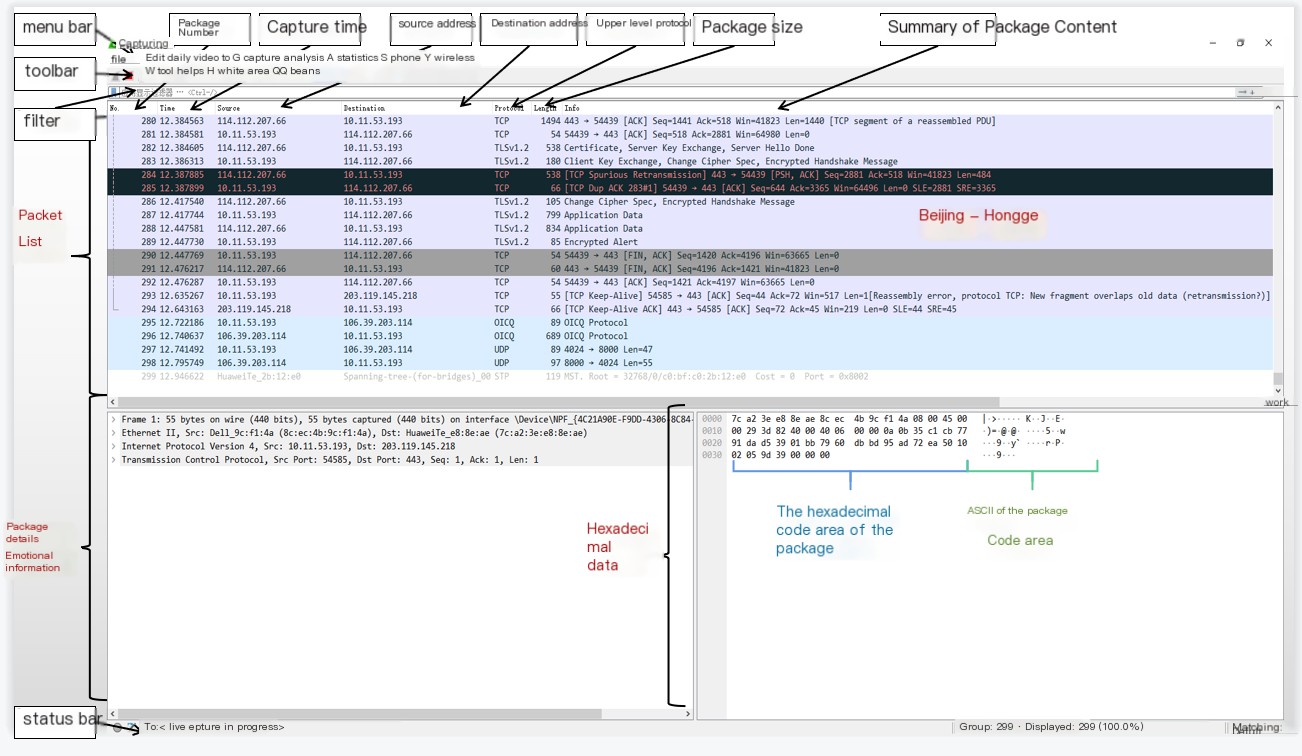Image resolution: width=1302 pixels, height=756 pixels.
Task: Expand Internet Protocol Version 4 node
Action: click(x=113, y=446)
